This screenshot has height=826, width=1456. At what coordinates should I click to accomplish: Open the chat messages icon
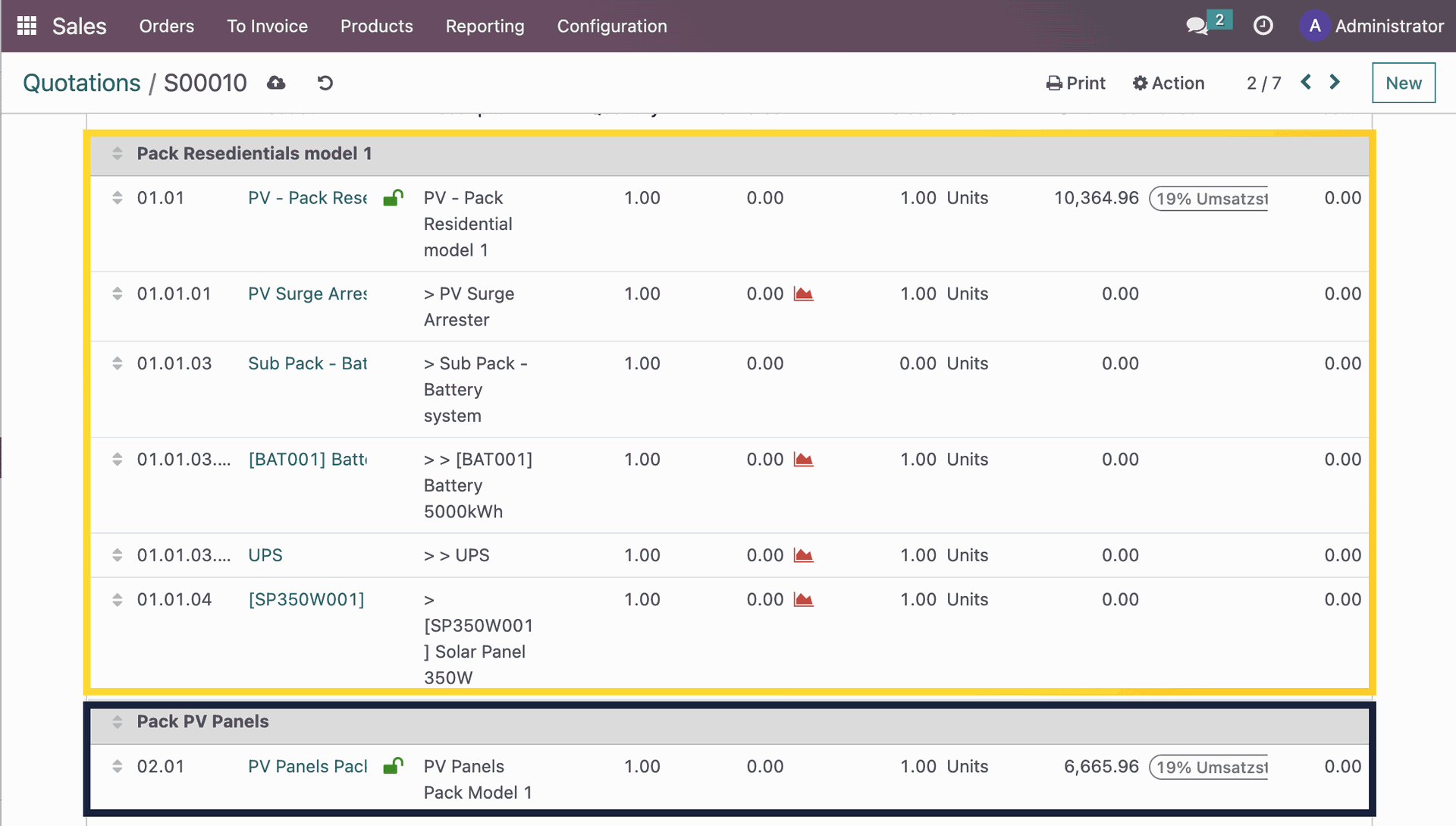(1197, 26)
